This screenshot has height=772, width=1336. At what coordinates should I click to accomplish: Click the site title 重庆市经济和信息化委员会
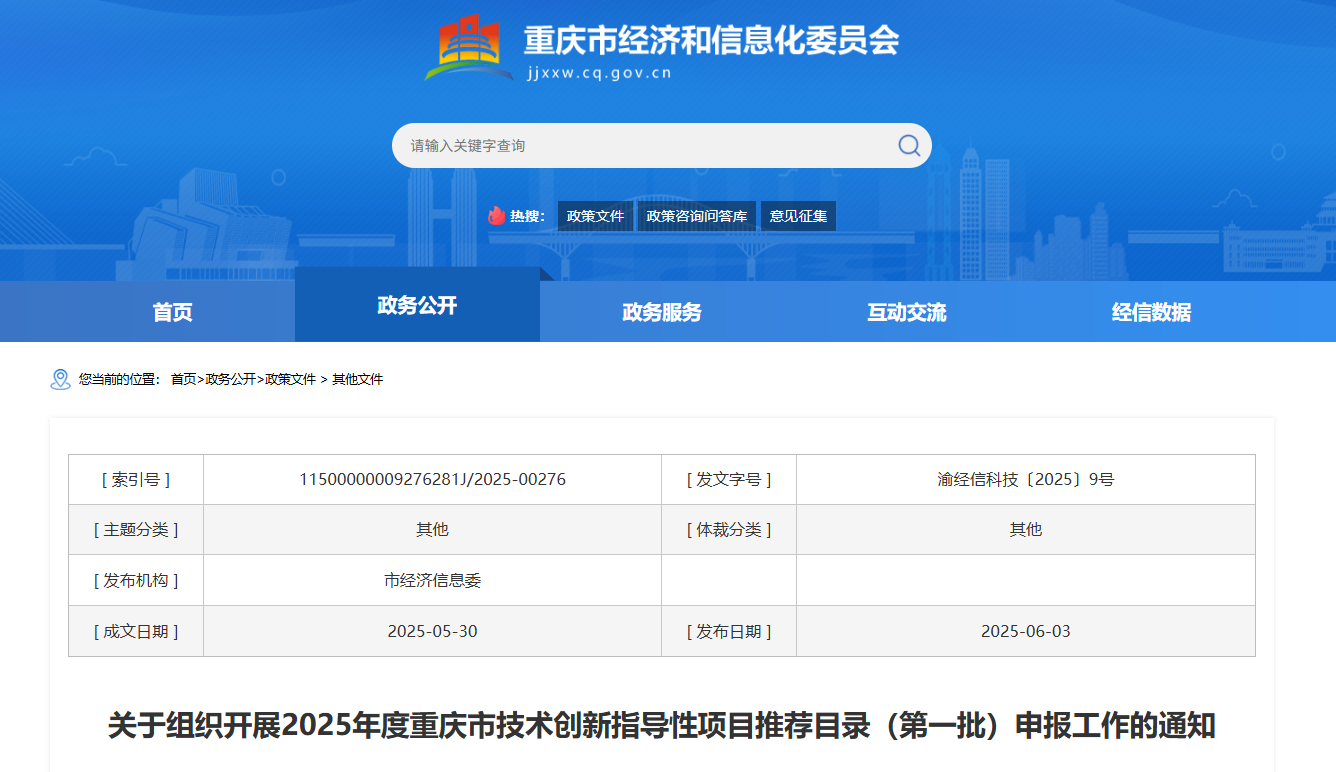pyautogui.click(x=711, y=40)
